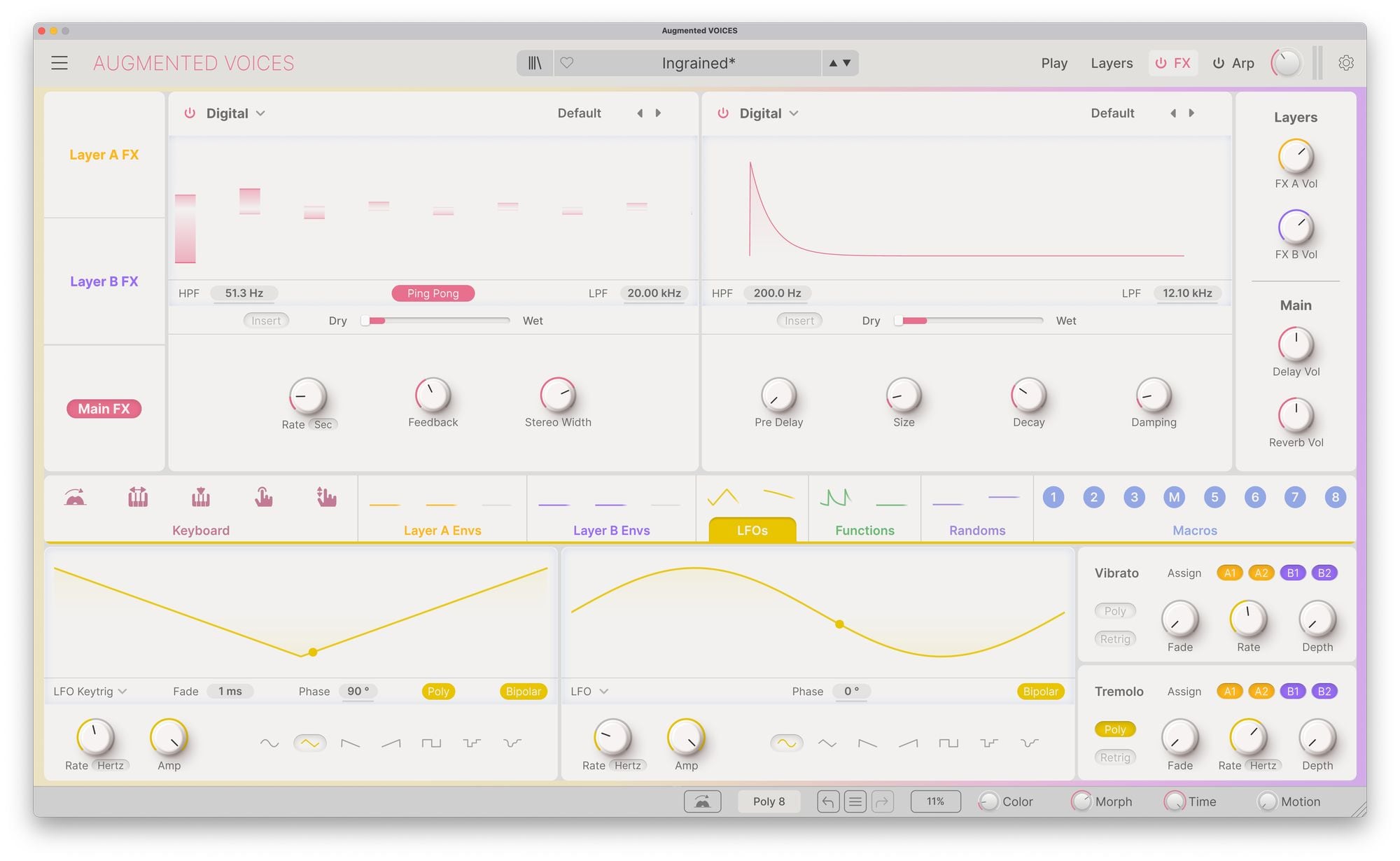Open the Functions modulation tab
Screen dimensions: 1400x861
point(864,508)
